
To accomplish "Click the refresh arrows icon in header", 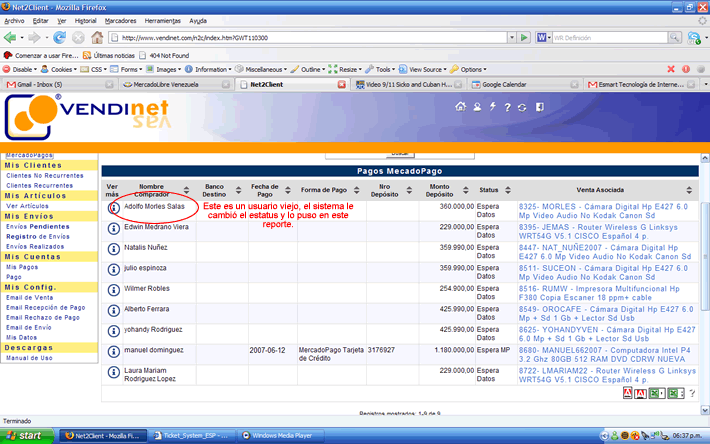I will coord(522,107).
